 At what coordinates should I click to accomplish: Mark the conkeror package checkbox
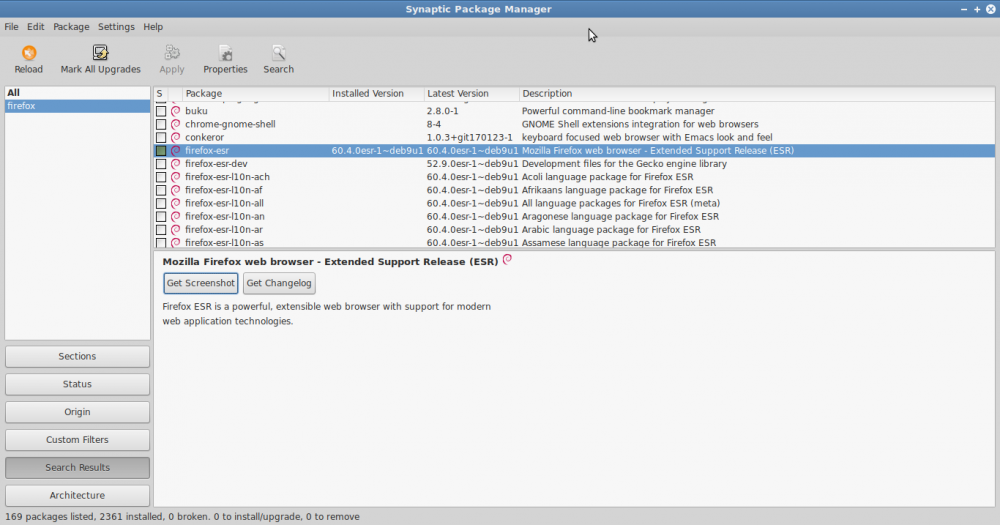point(161,137)
